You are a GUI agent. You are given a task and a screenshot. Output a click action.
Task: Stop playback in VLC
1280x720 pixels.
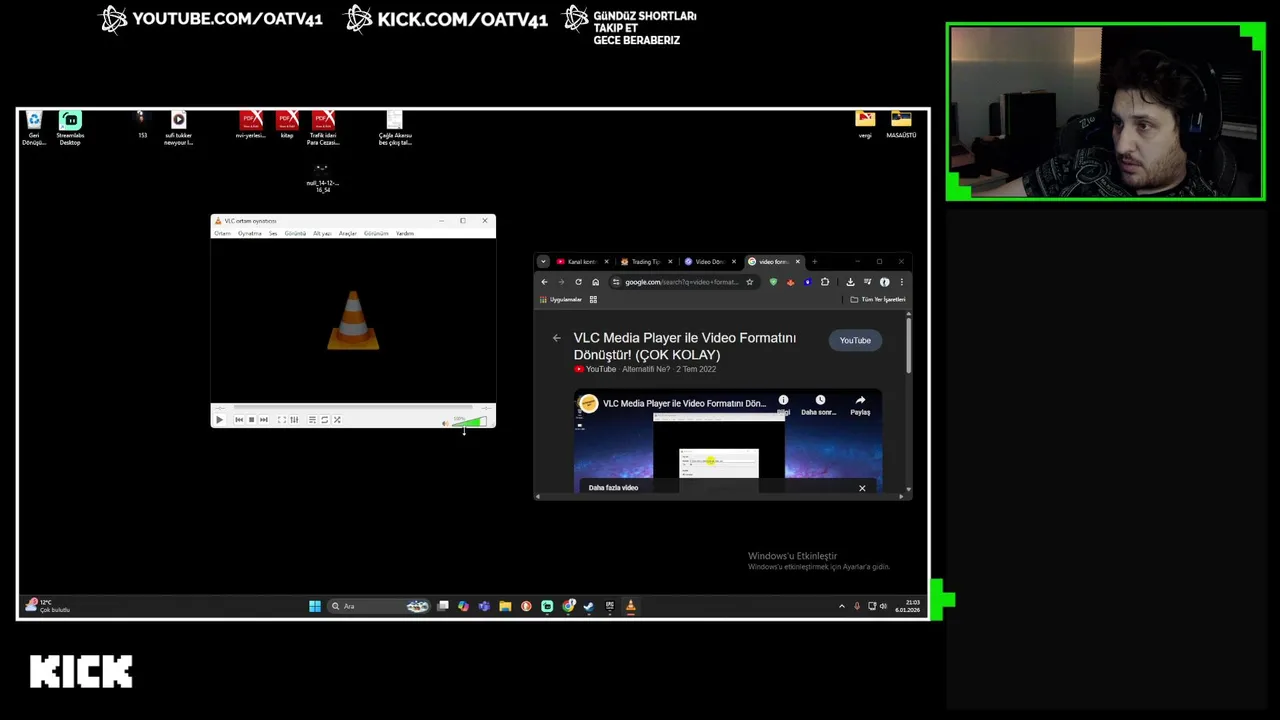251,420
